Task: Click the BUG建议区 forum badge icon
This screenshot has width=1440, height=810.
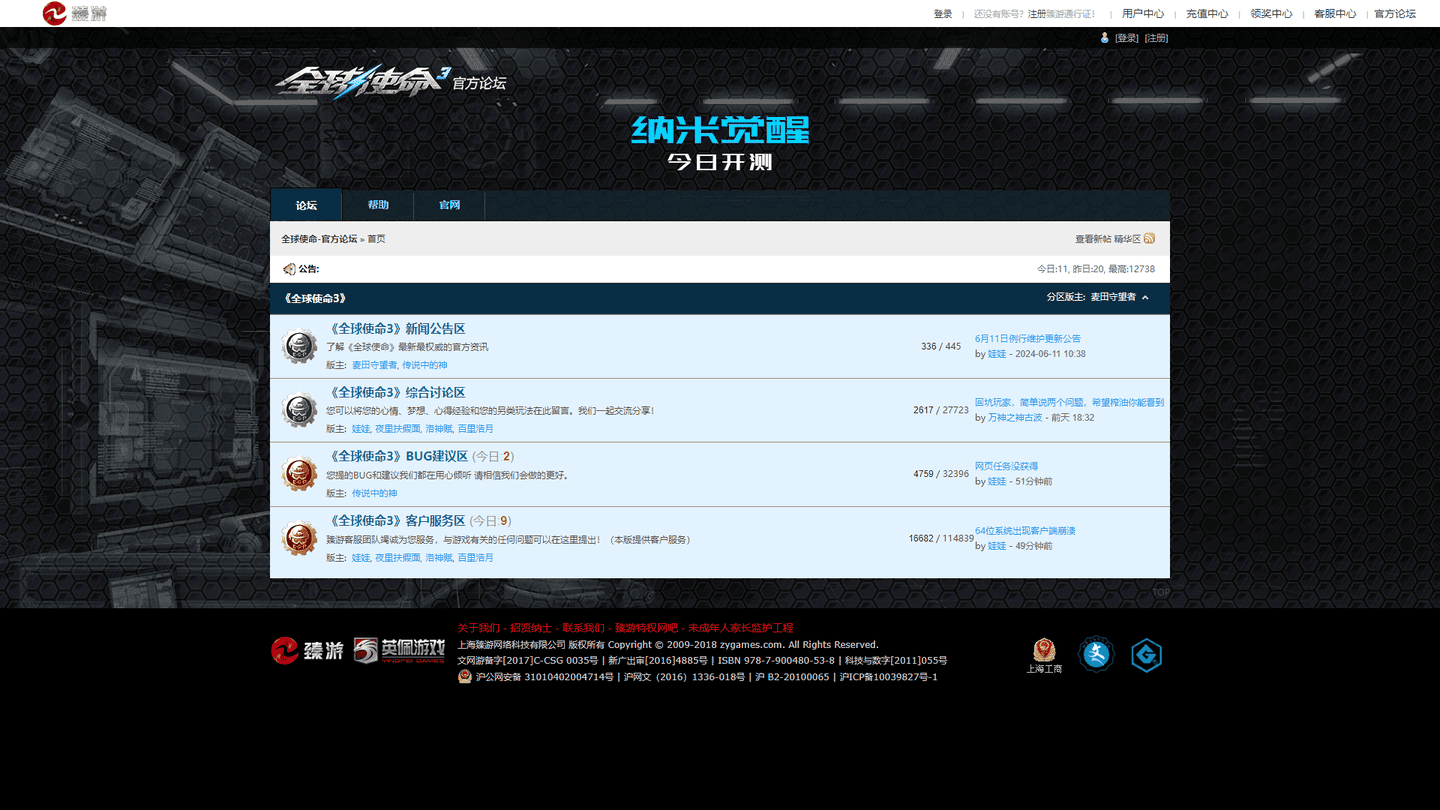Action: [x=299, y=474]
